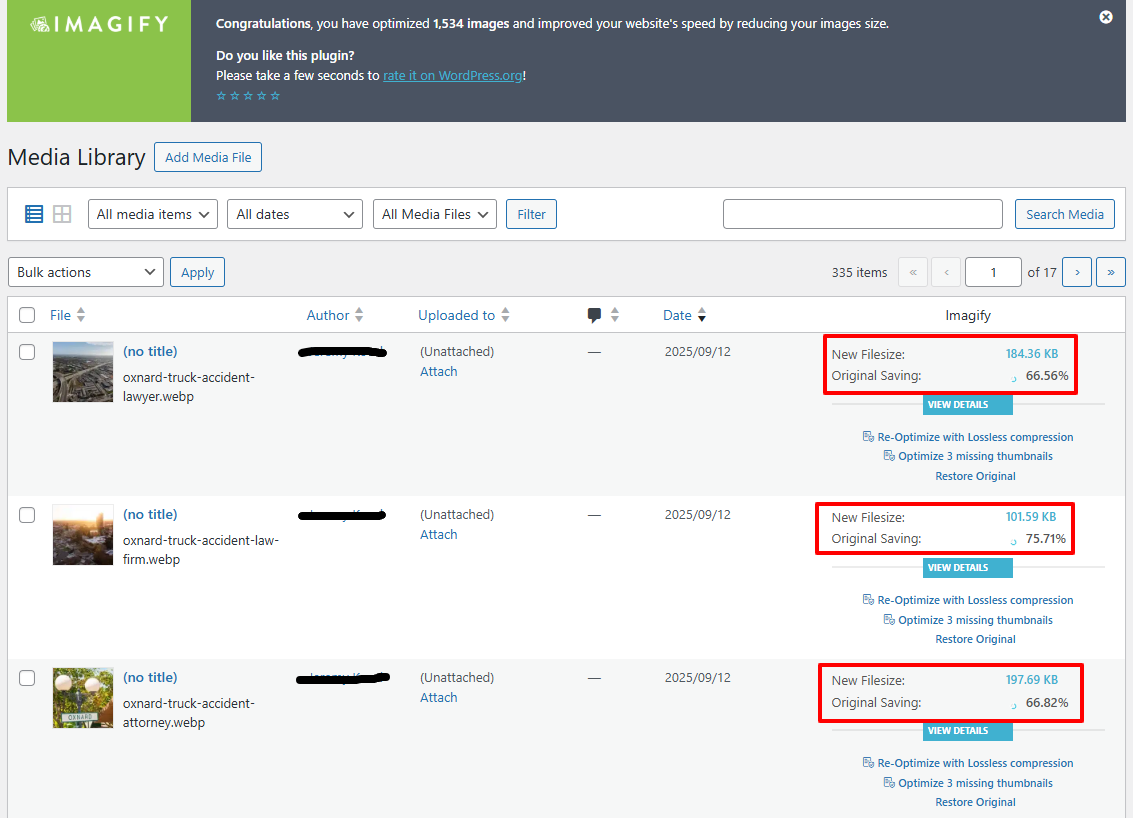Click the Add Media File button
This screenshot has width=1133, height=818.
click(208, 158)
